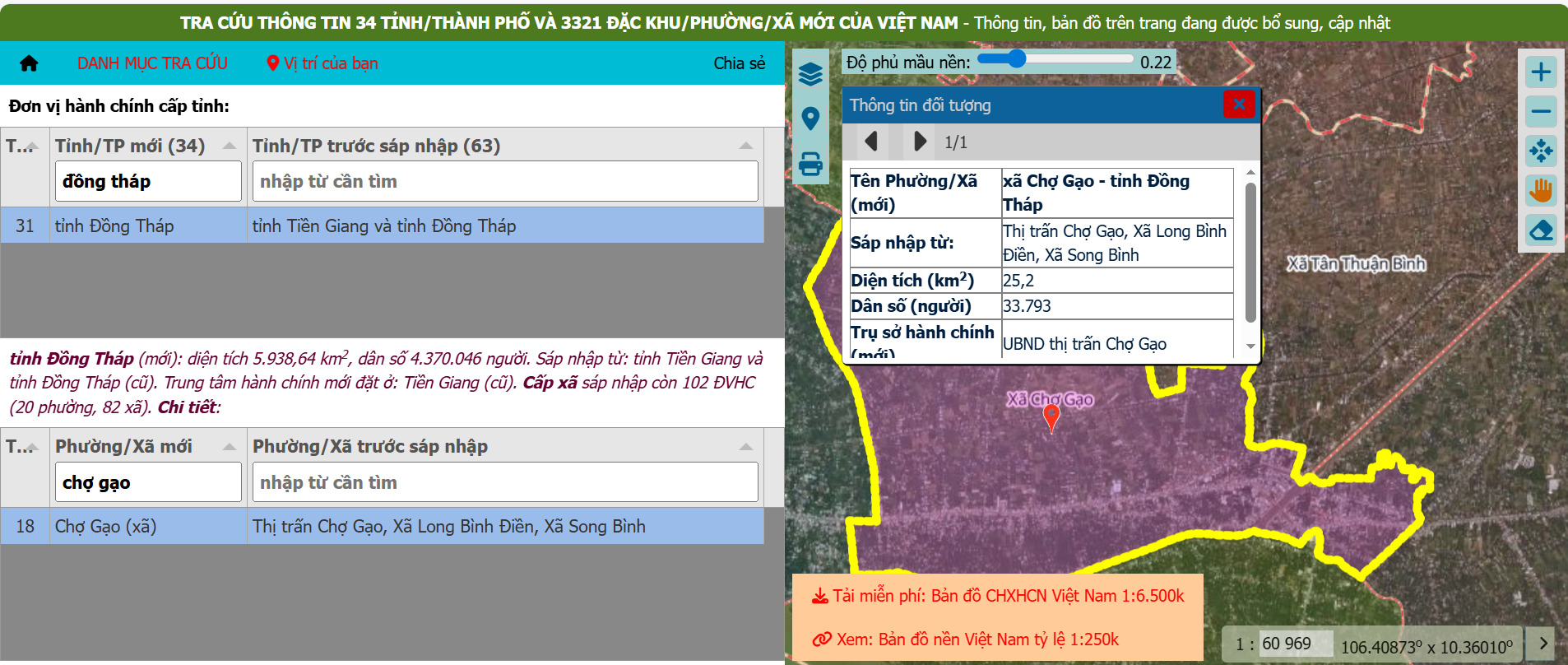Go to home via house icon
The height and width of the screenshot is (665, 1568).
[29, 63]
